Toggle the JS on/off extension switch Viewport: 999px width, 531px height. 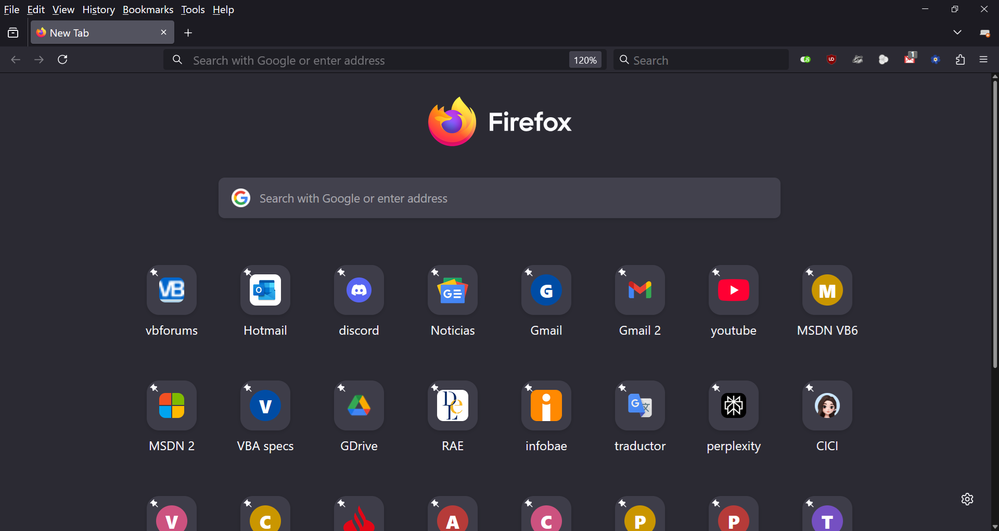[x=805, y=60]
